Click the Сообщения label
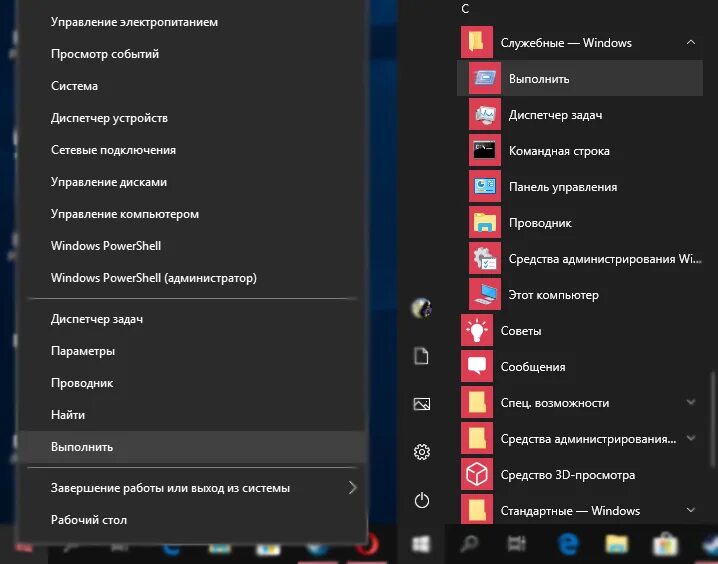The width and height of the screenshot is (718, 564). tap(533, 367)
